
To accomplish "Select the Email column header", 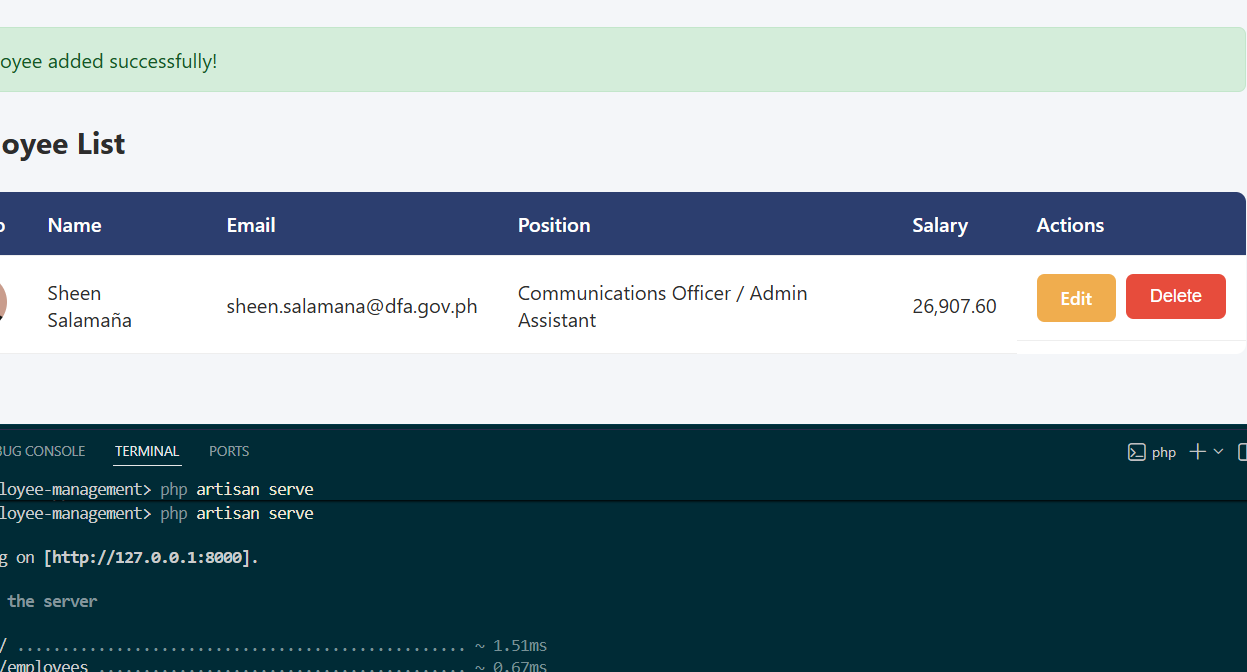I will (251, 225).
